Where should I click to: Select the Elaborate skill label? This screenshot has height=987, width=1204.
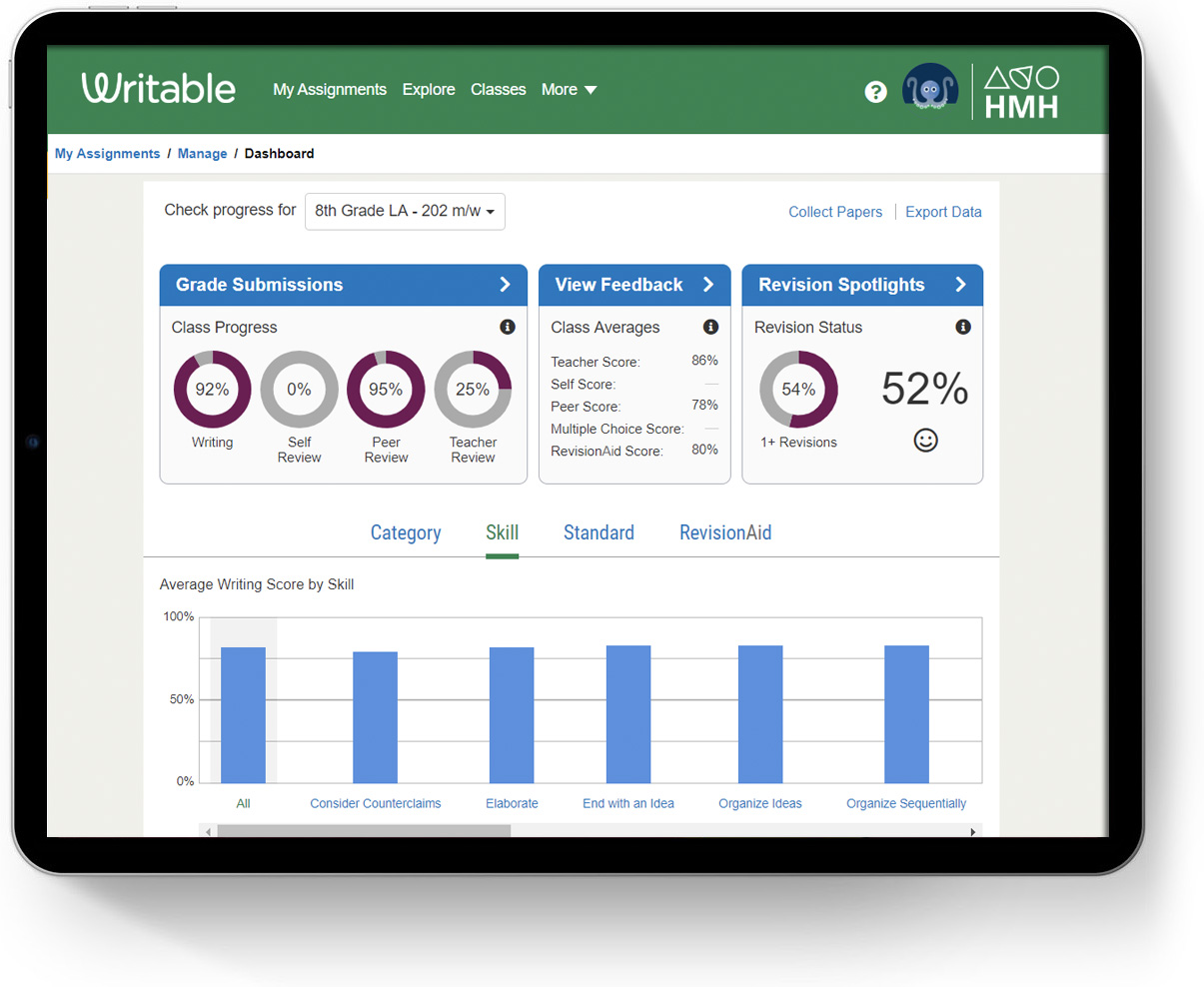[512, 803]
